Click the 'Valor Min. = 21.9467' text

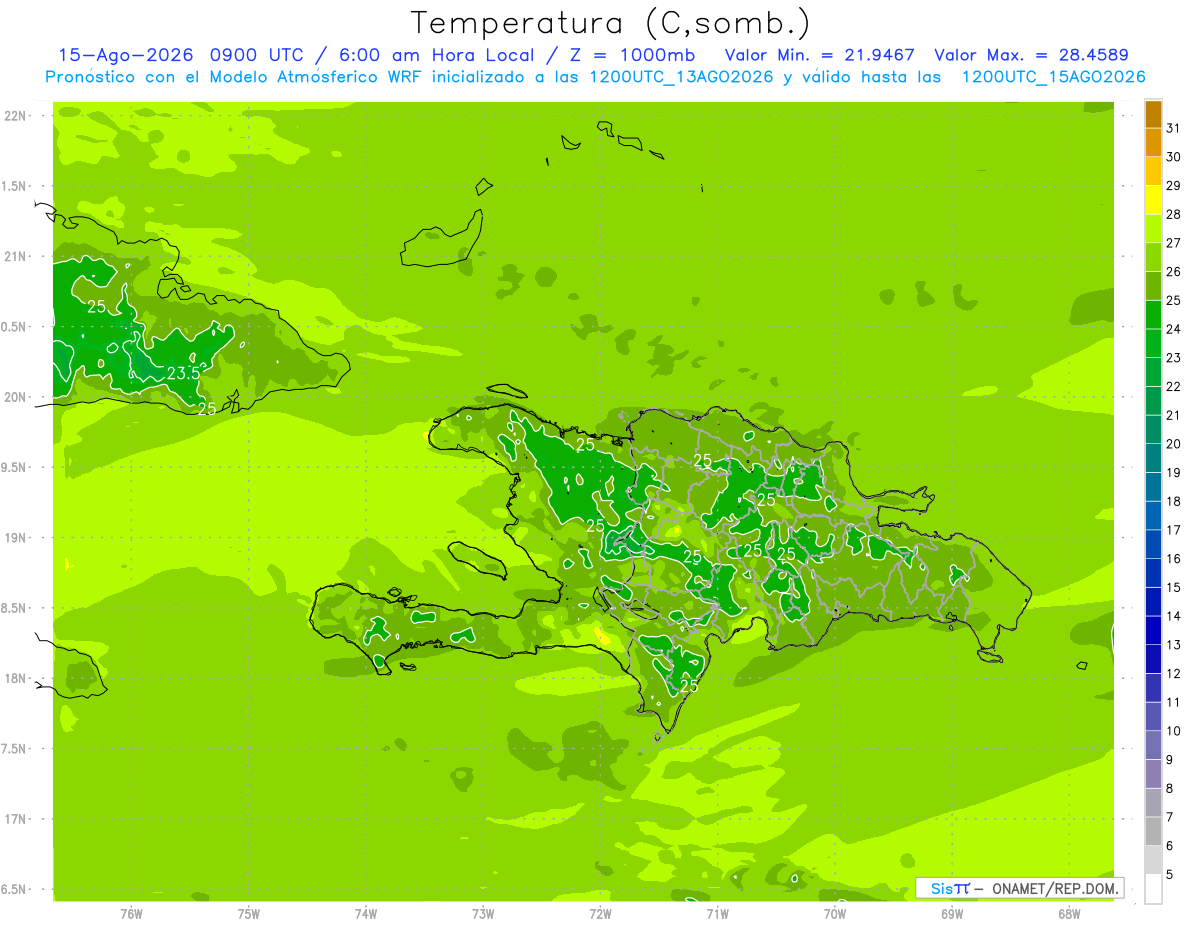819,55
